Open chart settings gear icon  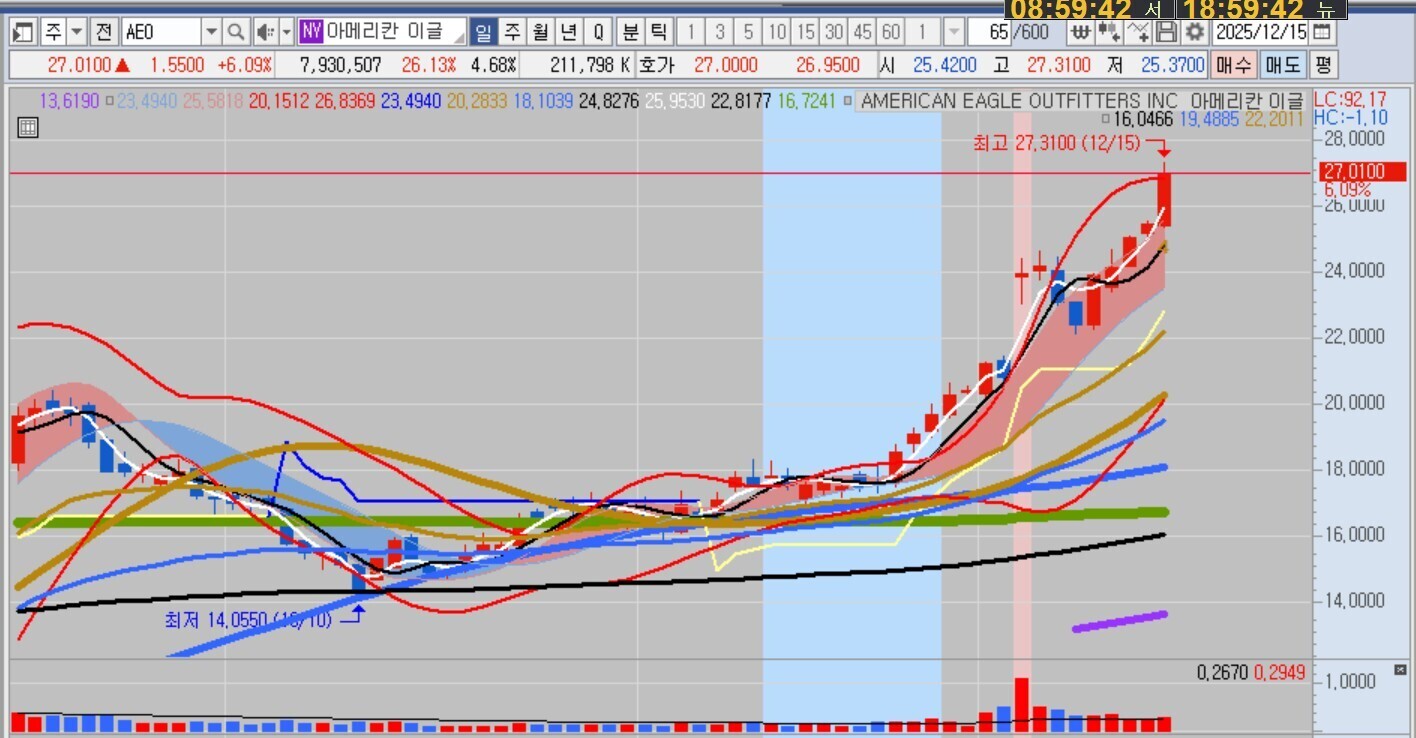tap(1194, 32)
